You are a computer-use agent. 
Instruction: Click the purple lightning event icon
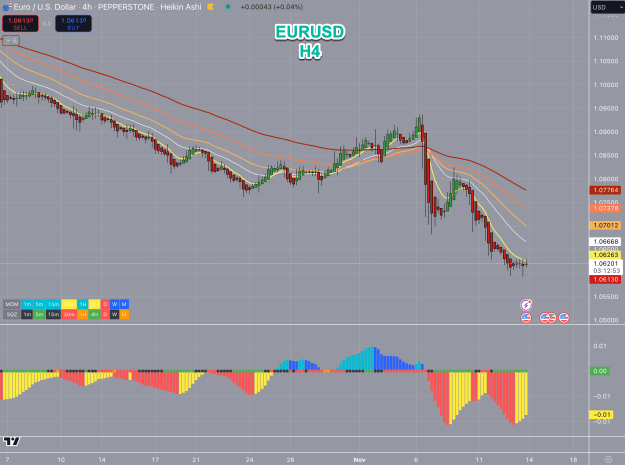(526, 305)
